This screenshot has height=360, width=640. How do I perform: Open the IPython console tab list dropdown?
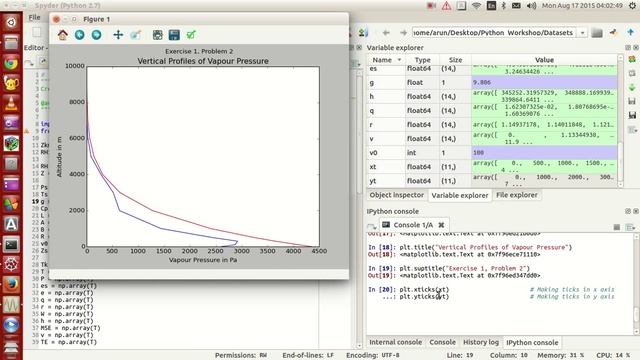click(x=371, y=226)
